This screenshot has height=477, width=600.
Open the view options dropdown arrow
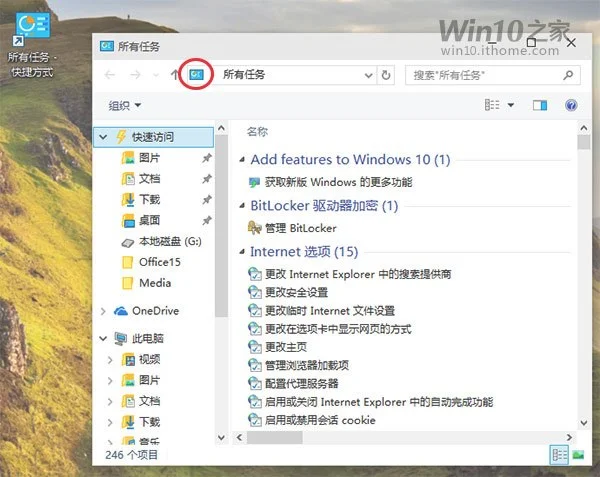pos(510,105)
